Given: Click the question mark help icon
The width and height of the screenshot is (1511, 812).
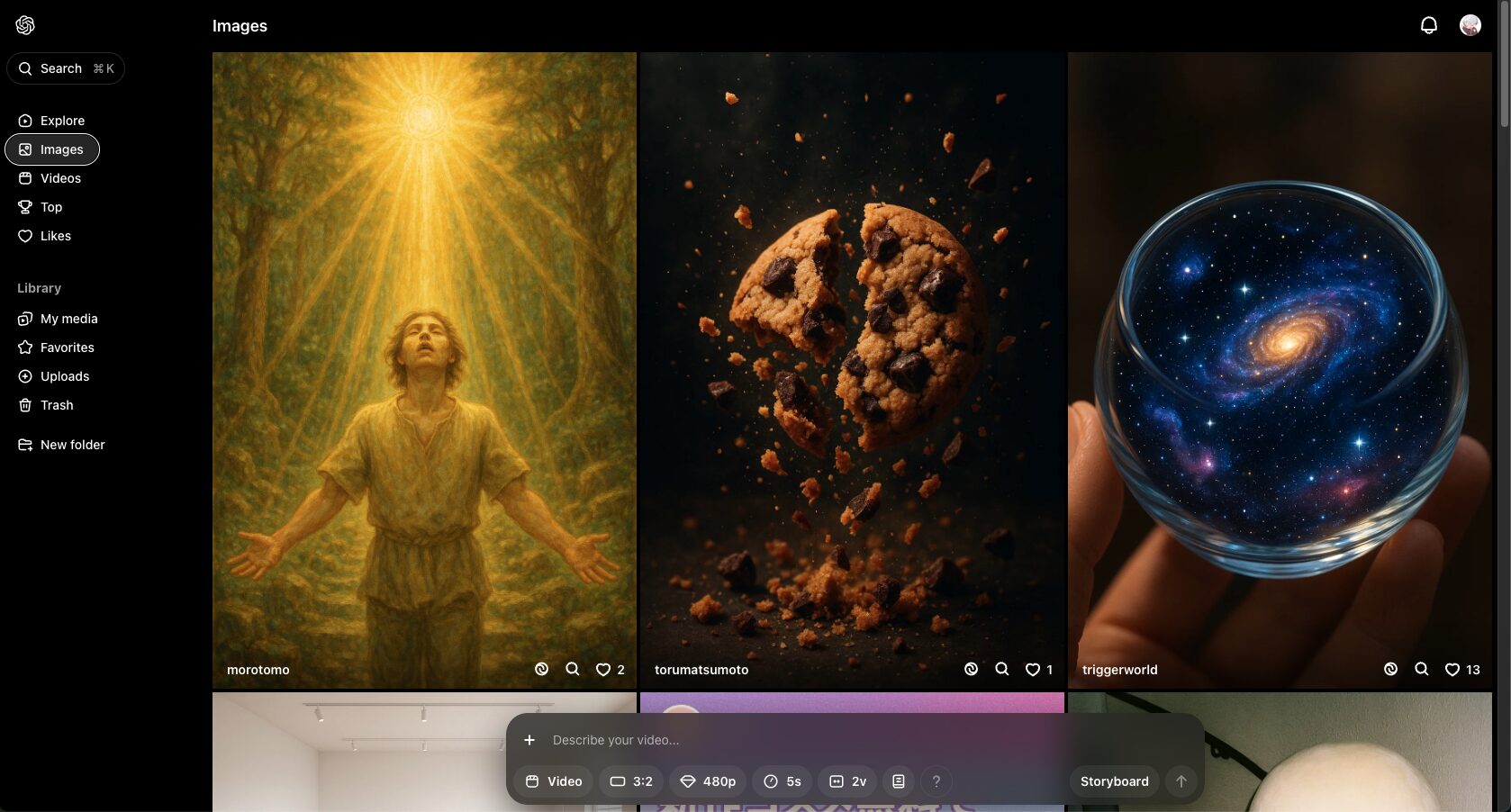Looking at the screenshot, I should 936,781.
